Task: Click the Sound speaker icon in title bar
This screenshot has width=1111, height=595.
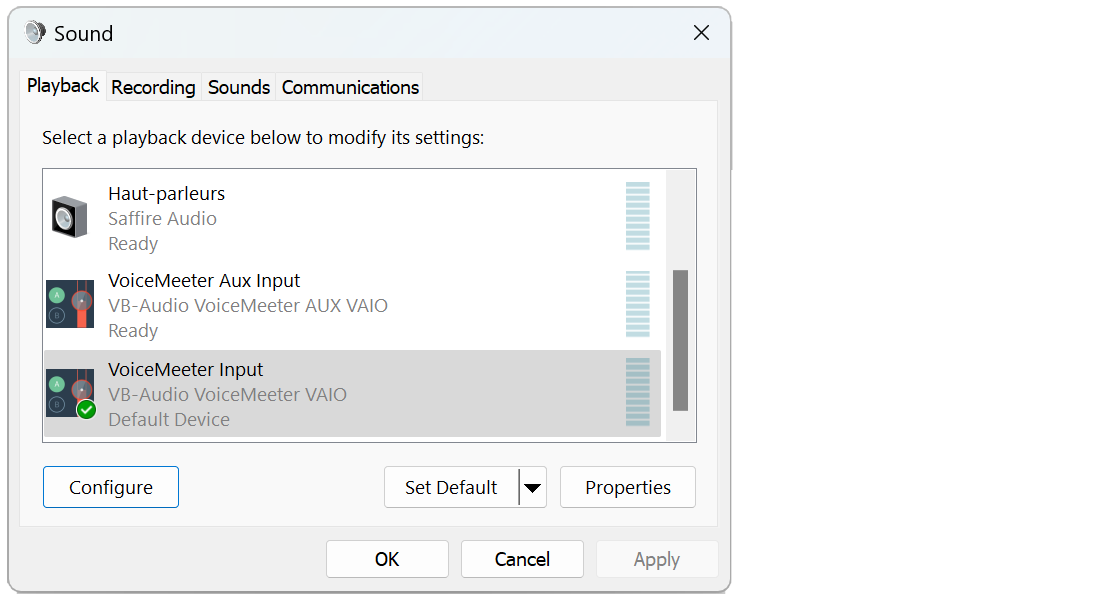Action: point(35,33)
